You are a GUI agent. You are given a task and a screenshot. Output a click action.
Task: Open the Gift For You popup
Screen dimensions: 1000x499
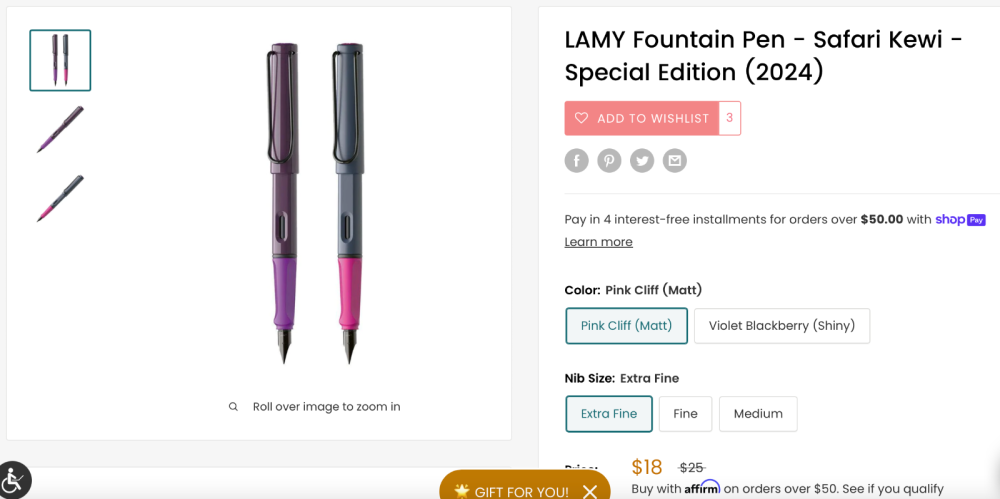click(x=512, y=491)
